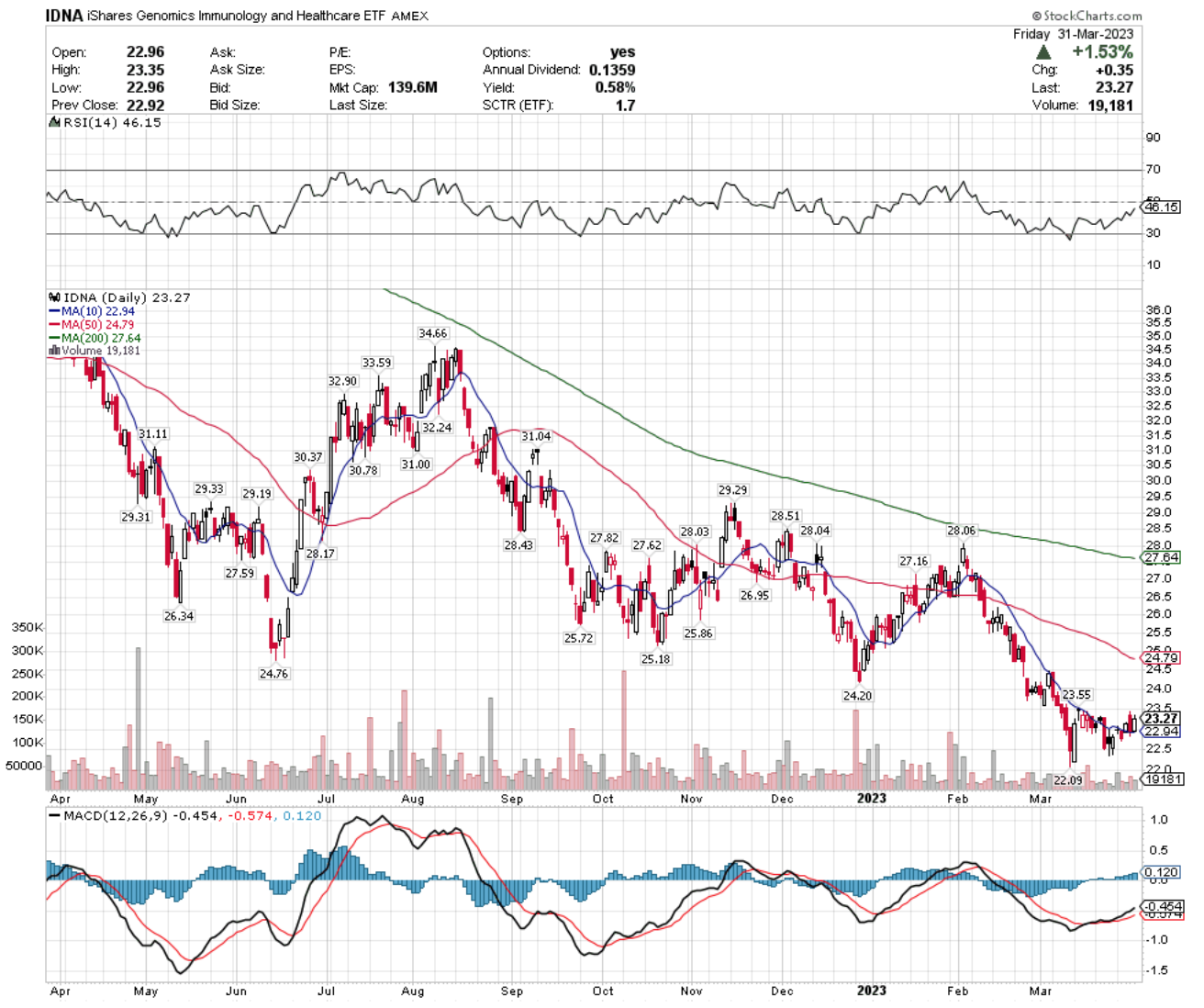Click the Annual Dividend value 0.1359
This screenshot has width=1204, height=1008.
[612, 70]
